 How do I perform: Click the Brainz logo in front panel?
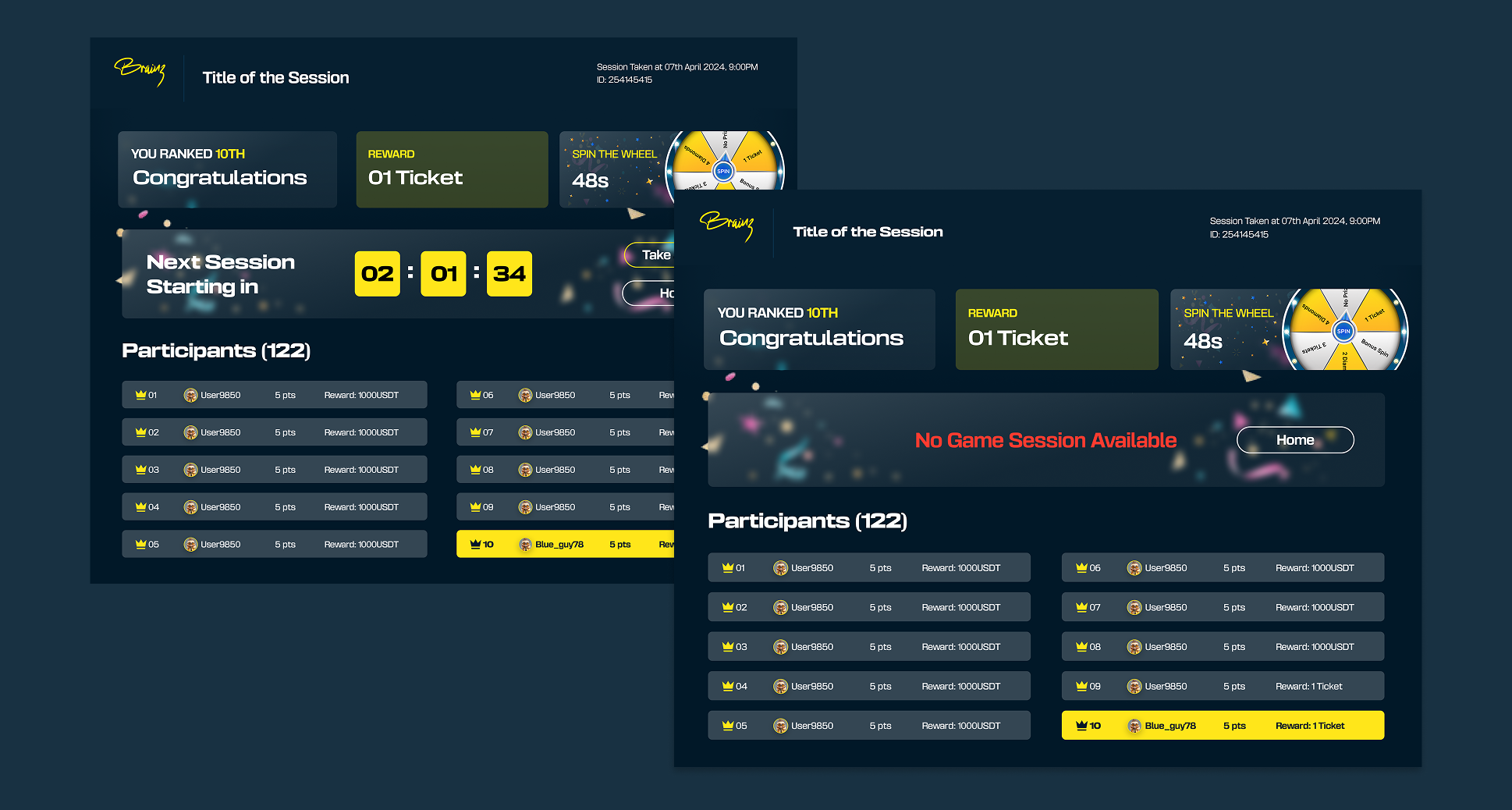pos(727,225)
